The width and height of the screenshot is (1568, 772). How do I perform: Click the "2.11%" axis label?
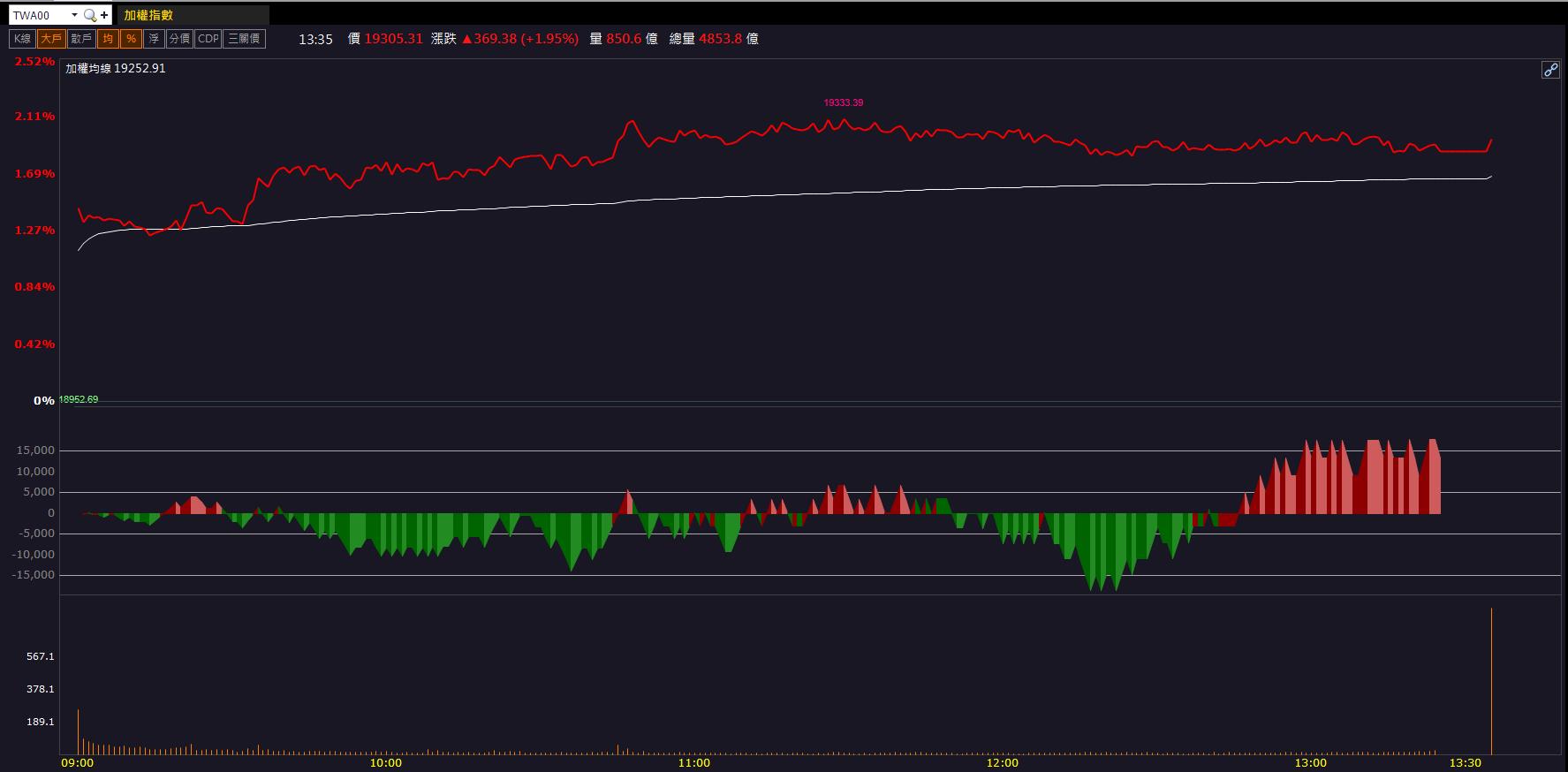tap(34, 117)
